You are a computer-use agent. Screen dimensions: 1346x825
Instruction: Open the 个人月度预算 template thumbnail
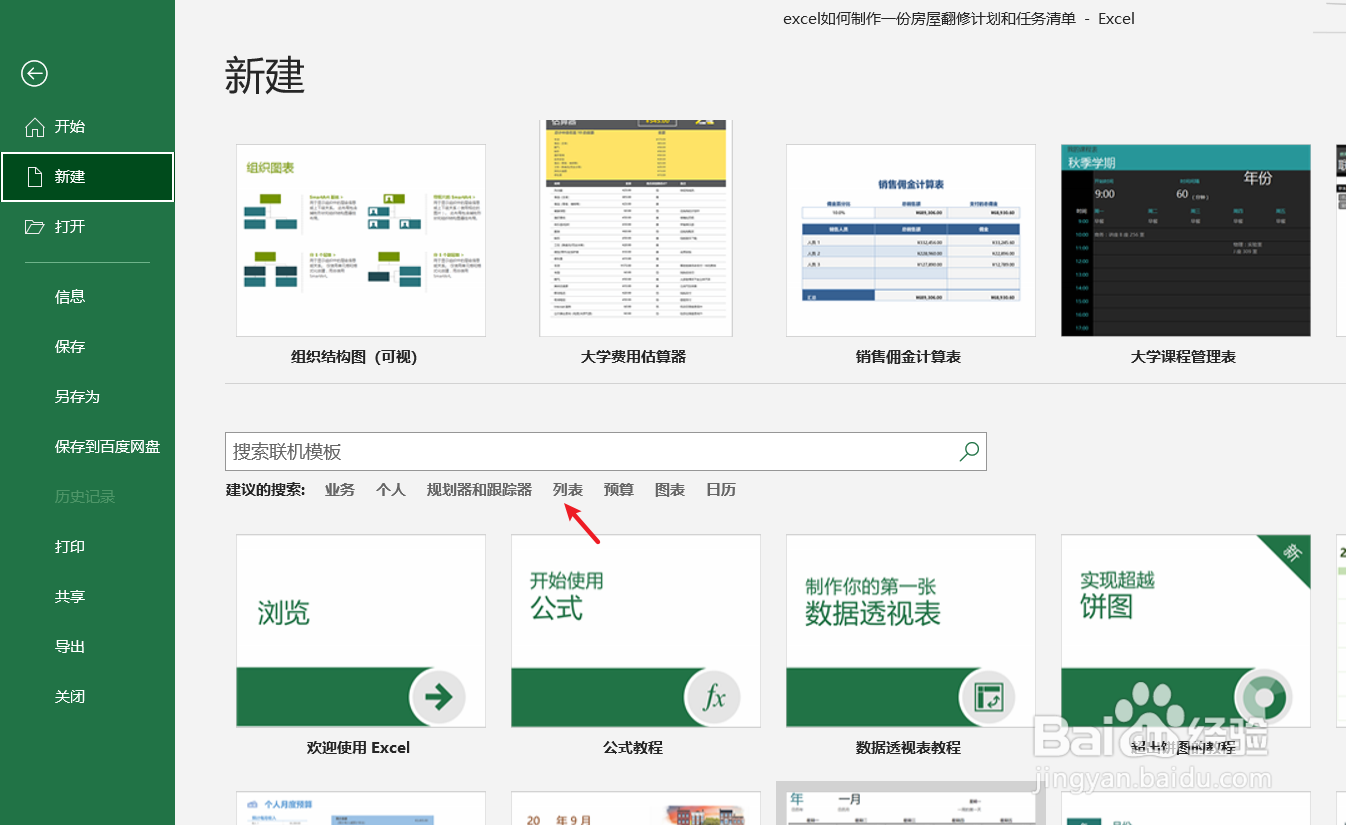click(361, 808)
